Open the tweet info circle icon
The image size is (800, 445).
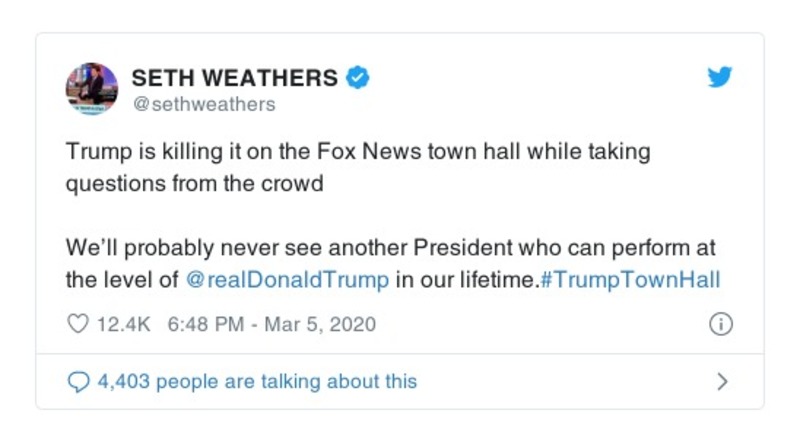(x=720, y=325)
